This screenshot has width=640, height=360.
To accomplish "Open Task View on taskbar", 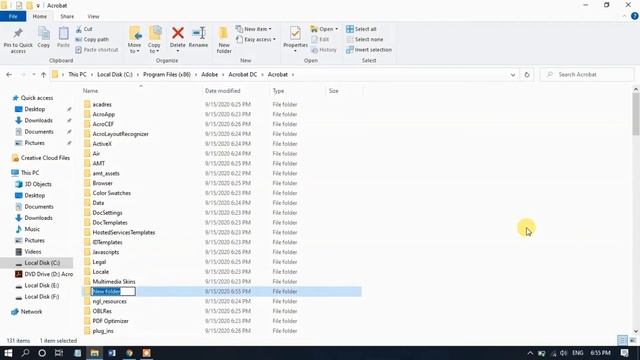I will (x=59, y=353).
